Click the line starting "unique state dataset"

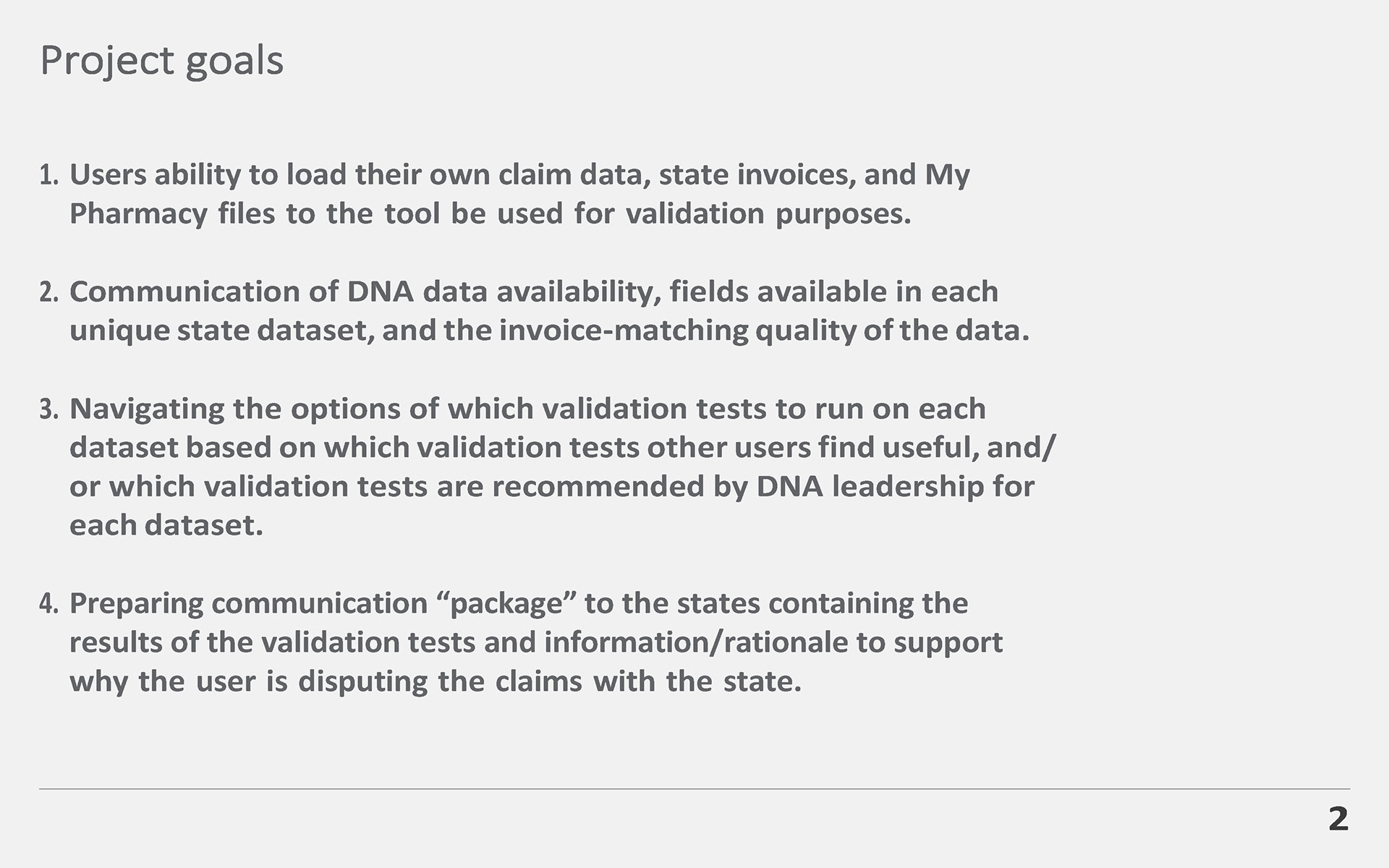tap(549, 331)
